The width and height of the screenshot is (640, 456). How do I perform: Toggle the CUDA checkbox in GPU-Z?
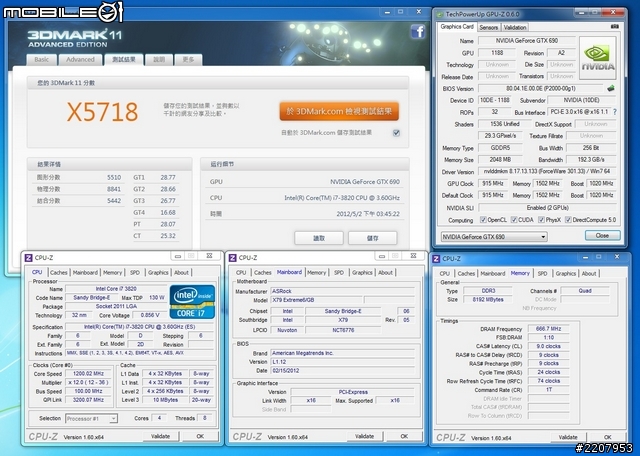(x=514, y=220)
